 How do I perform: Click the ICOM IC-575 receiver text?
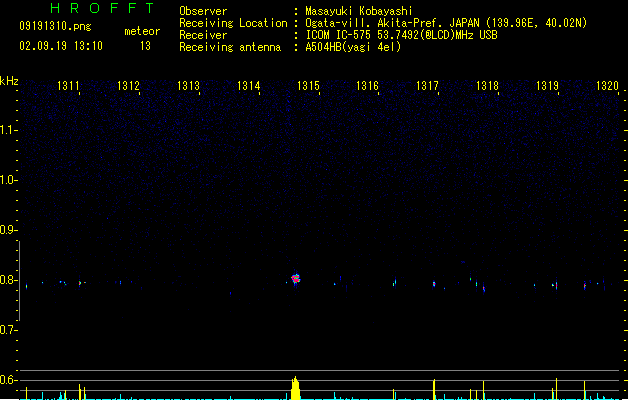point(401,35)
